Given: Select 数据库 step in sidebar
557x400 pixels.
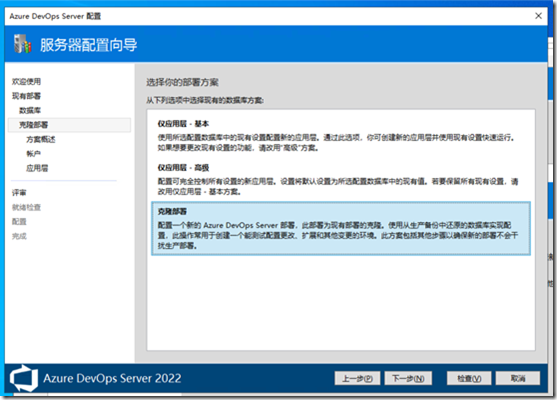Looking at the screenshot, I should [30, 110].
